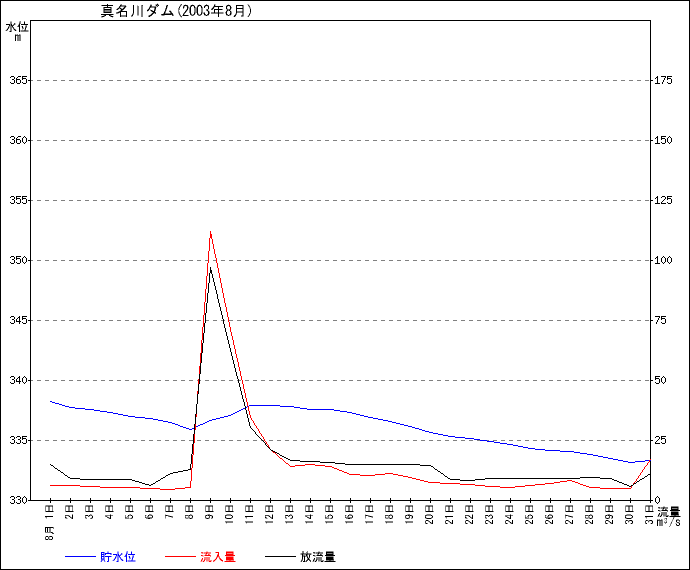This screenshot has height=570, width=690.
Task: Select the 放流量 legend label
Action: click(x=317, y=557)
